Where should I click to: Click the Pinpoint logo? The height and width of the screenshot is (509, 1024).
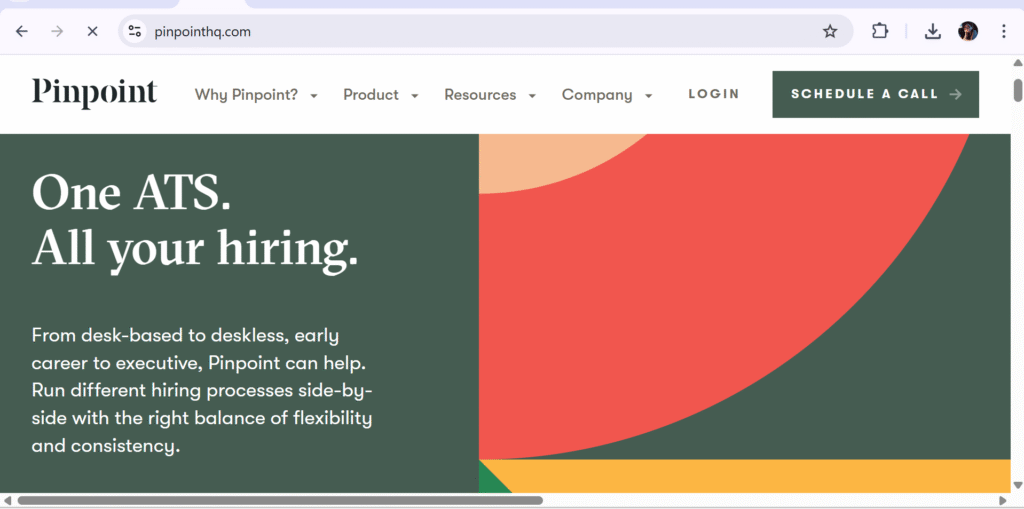click(x=95, y=94)
